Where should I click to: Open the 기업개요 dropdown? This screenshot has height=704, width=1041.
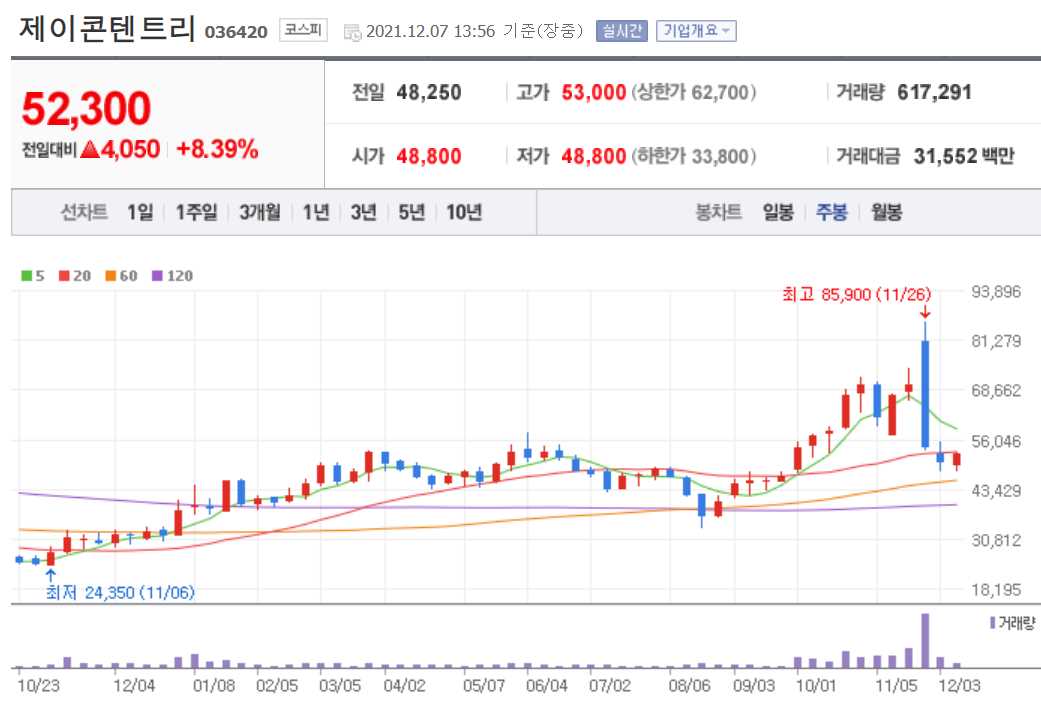696,30
